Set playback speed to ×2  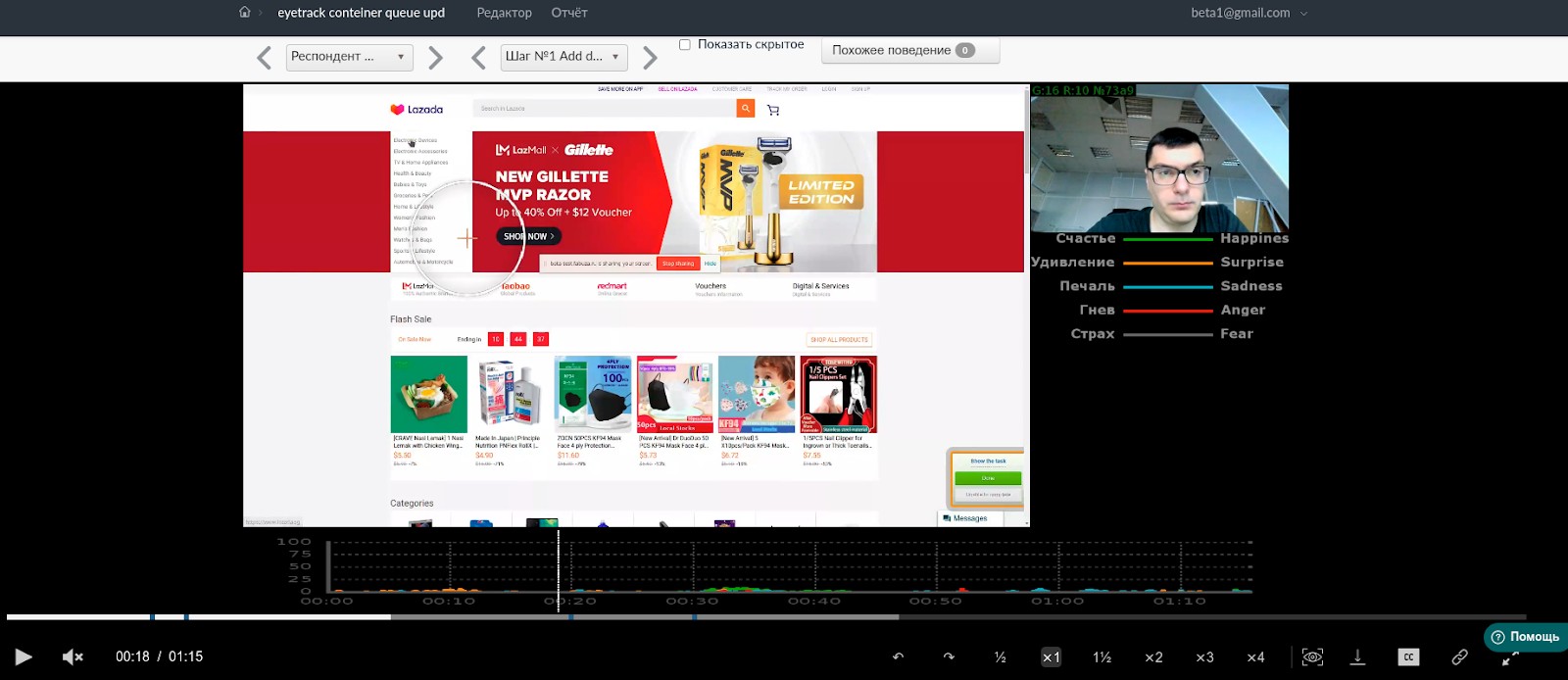[x=1153, y=656]
